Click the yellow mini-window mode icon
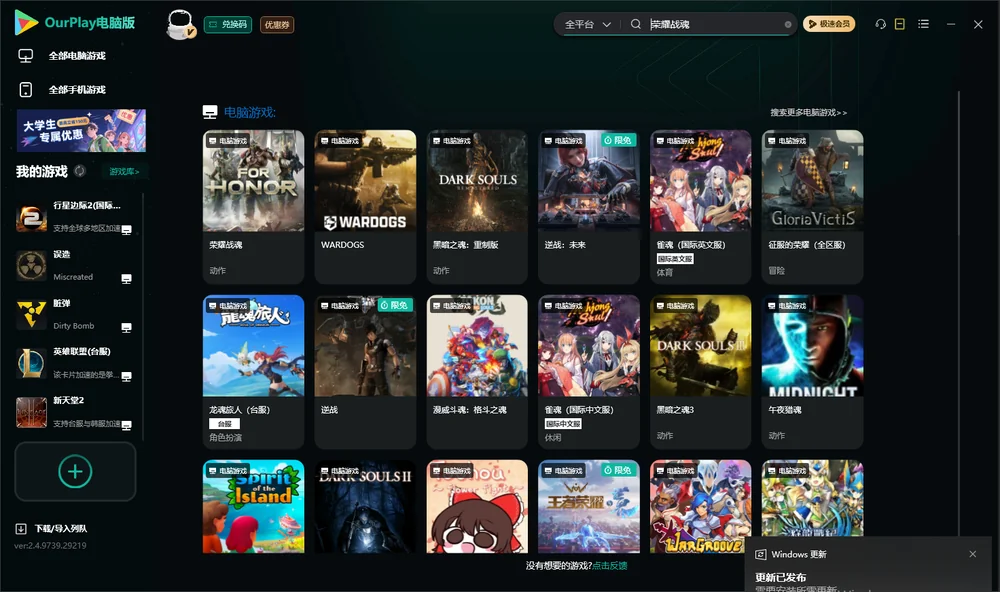Viewport: 1000px width, 592px height. click(x=900, y=24)
